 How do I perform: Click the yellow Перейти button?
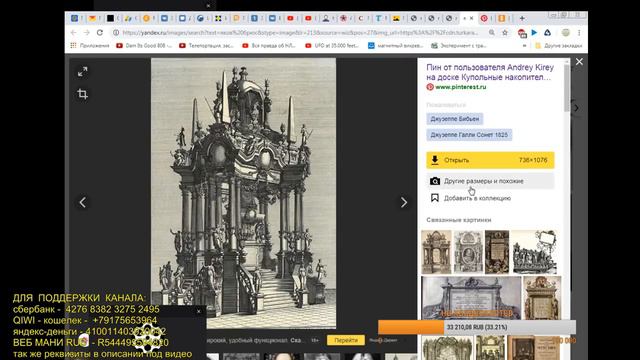tap(346, 340)
